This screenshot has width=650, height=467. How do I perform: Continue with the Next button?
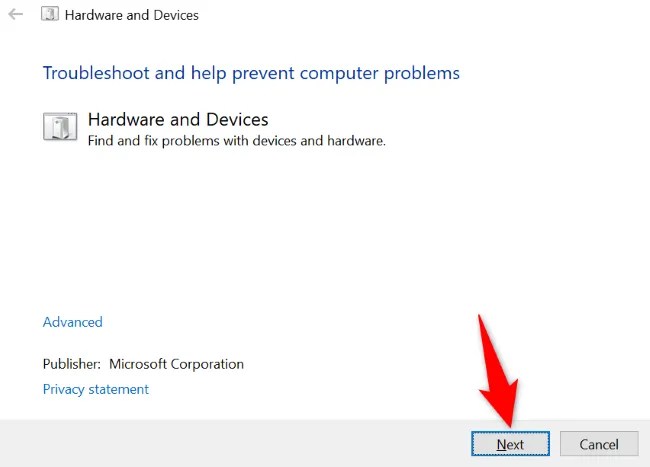(x=510, y=444)
